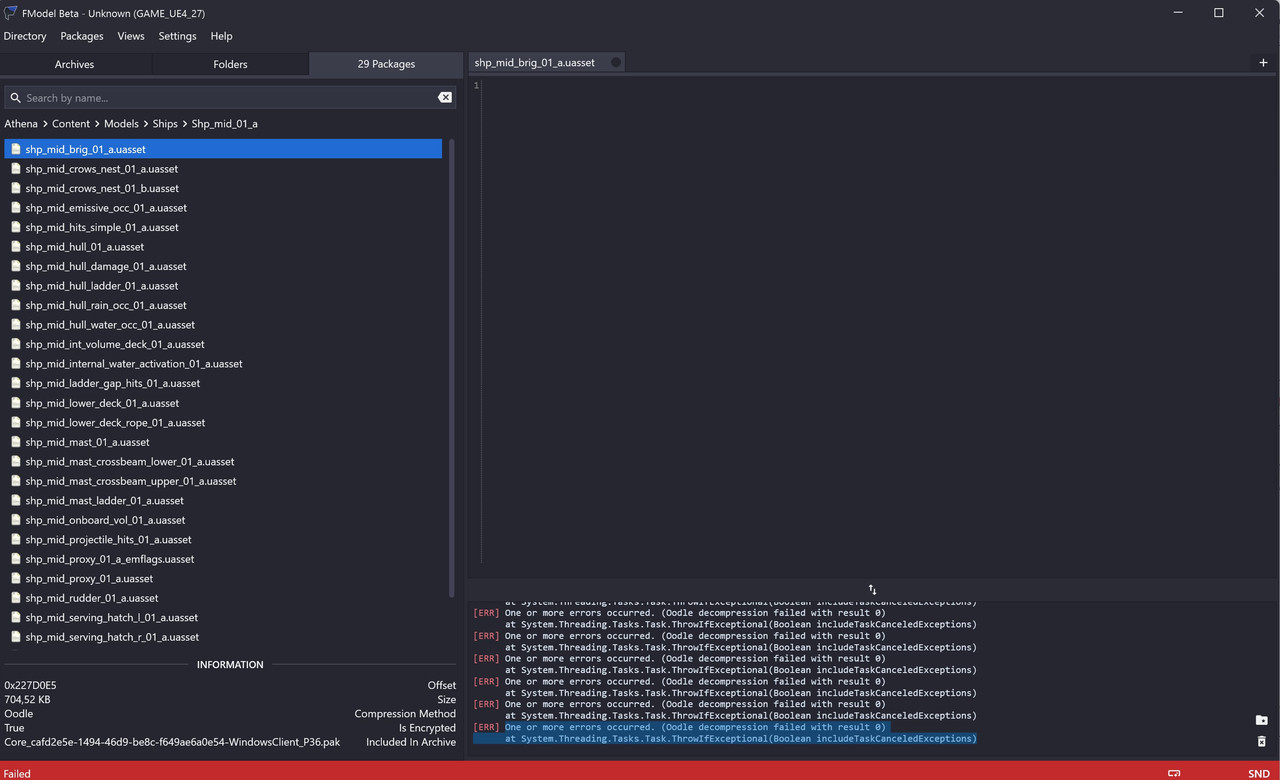Select shp_mid_mast_01_a.uasset
Image resolution: width=1280 pixels, height=780 pixels.
pyautogui.click(x=223, y=442)
